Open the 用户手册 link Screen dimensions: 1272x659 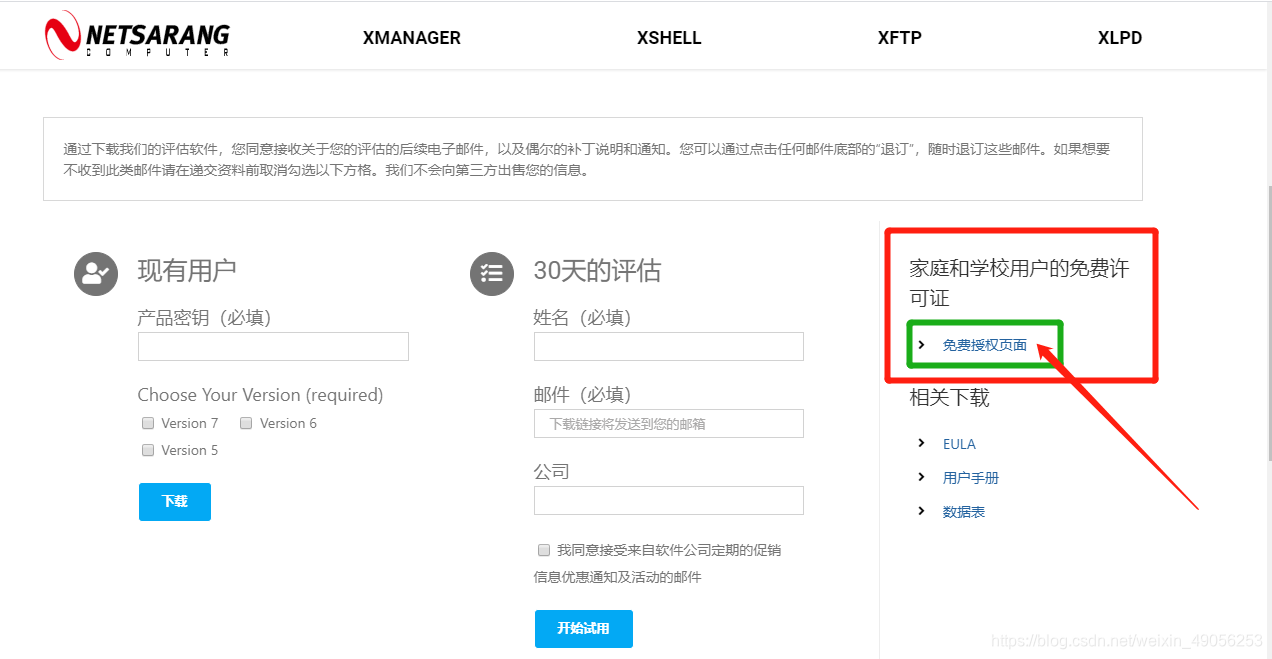pyautogui.click(x=971, y=478)
